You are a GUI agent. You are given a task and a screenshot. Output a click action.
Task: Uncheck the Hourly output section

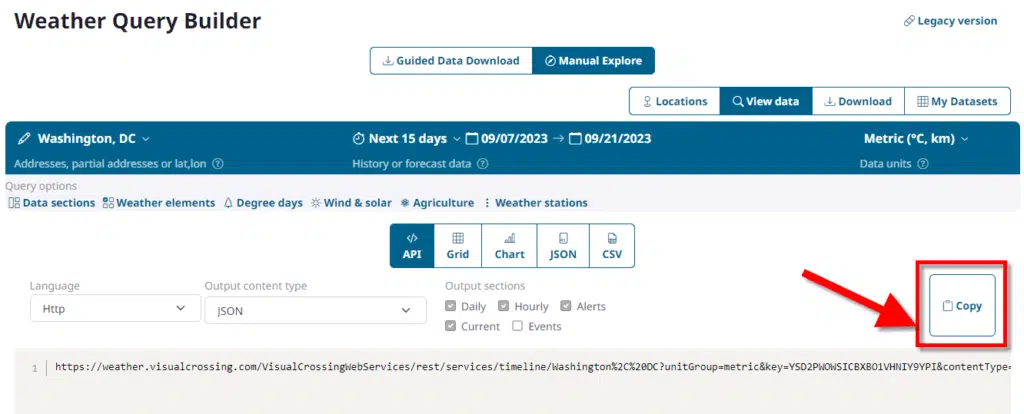[x=504, y=306]
